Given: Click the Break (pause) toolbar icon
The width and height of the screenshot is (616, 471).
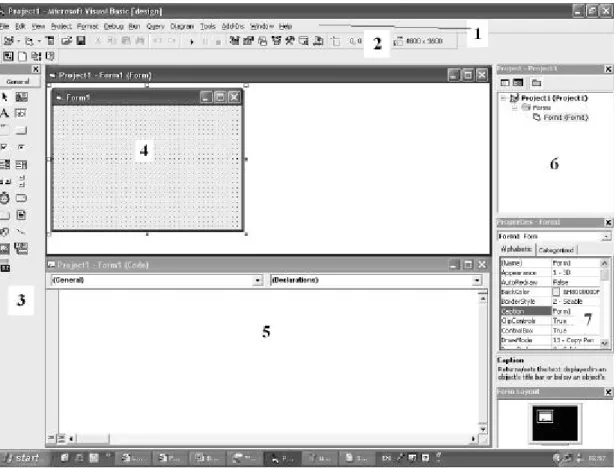Looking at the screenshot, I should pyautogui.click(x=205, y=42).
